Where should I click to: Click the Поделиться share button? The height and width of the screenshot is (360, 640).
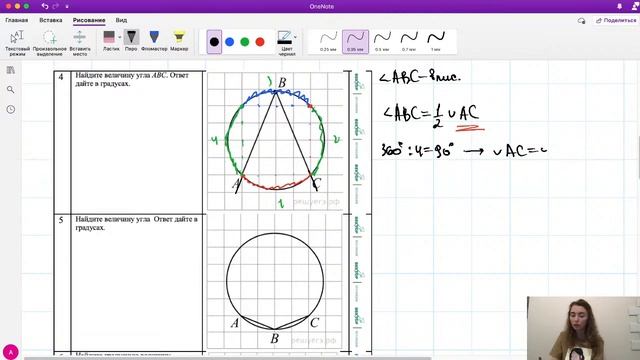[616, 20]
